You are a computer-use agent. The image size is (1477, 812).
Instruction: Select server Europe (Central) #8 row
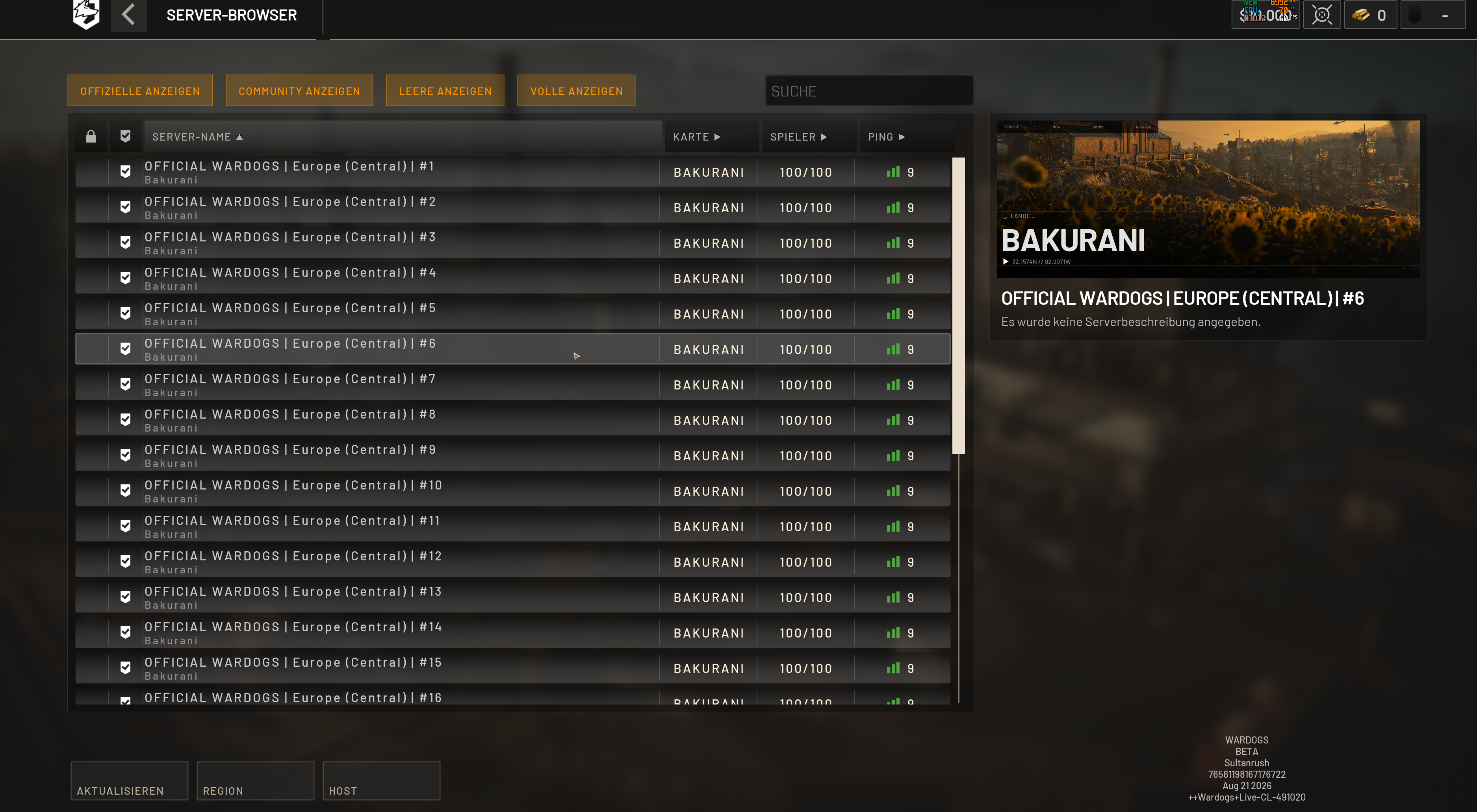point(512,420)
